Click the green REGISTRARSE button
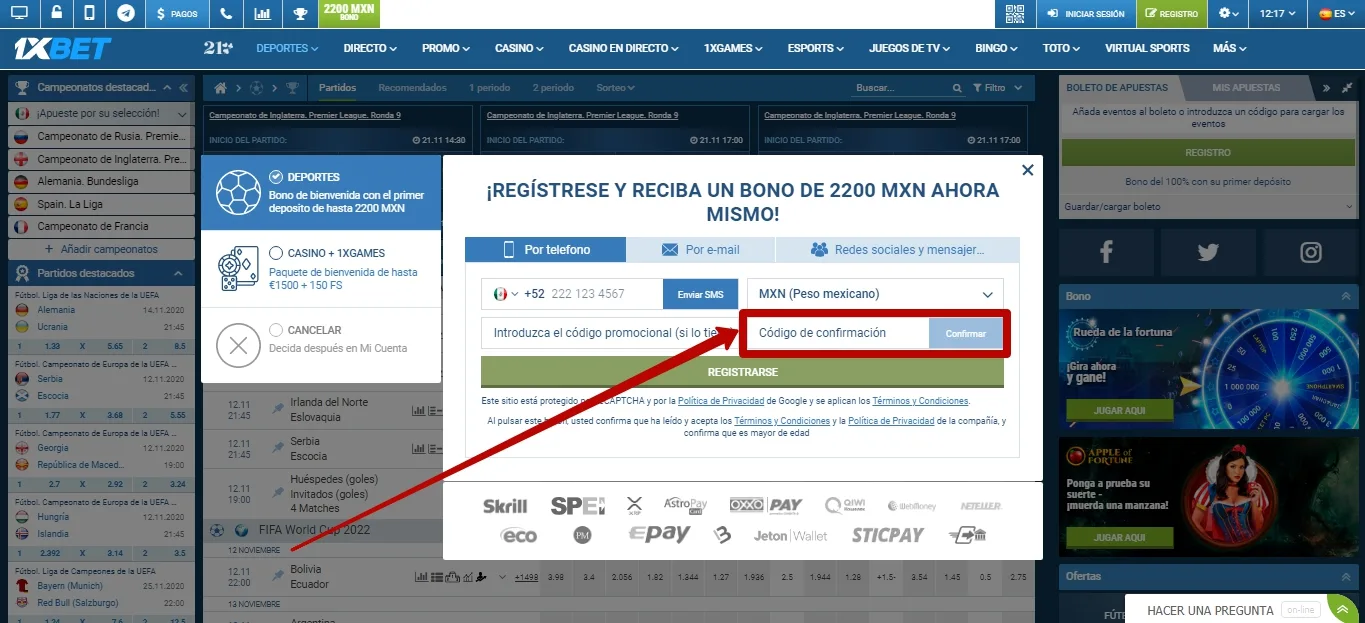The height and width of the screenshot is (623, 1365). tap(742, 372)
